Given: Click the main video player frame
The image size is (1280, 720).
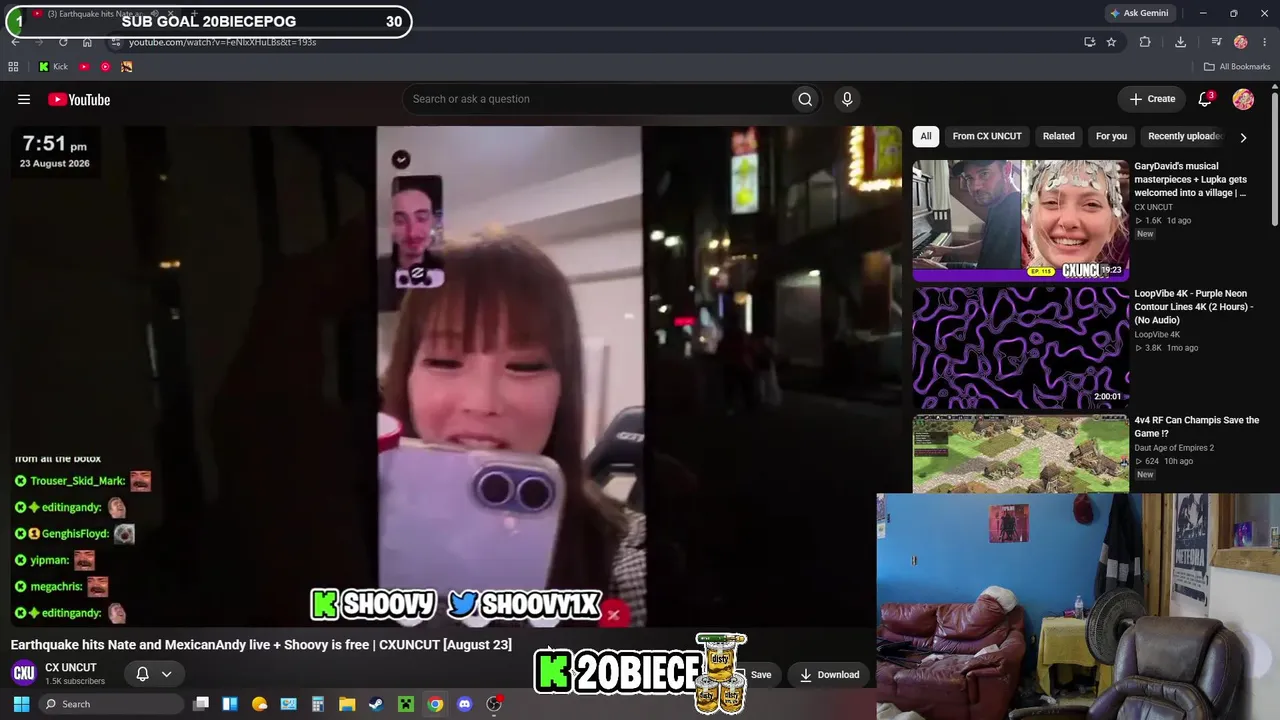Looking at the screenshot, I should click(x=456, y=376).
